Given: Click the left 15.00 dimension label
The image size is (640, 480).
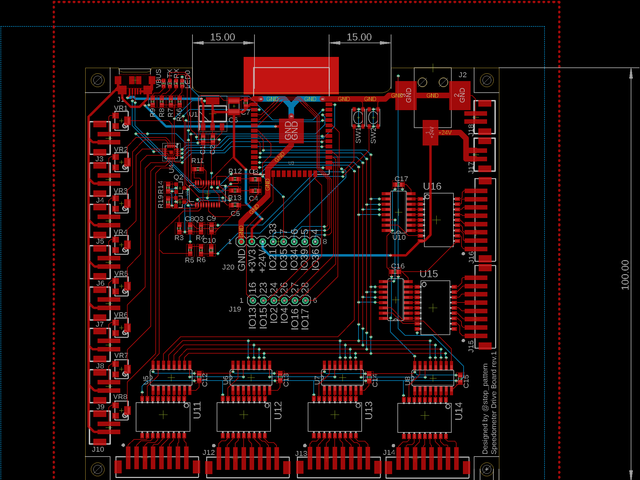Looking at the screenshot, I should pyautogui.click(x=221, y=37).
